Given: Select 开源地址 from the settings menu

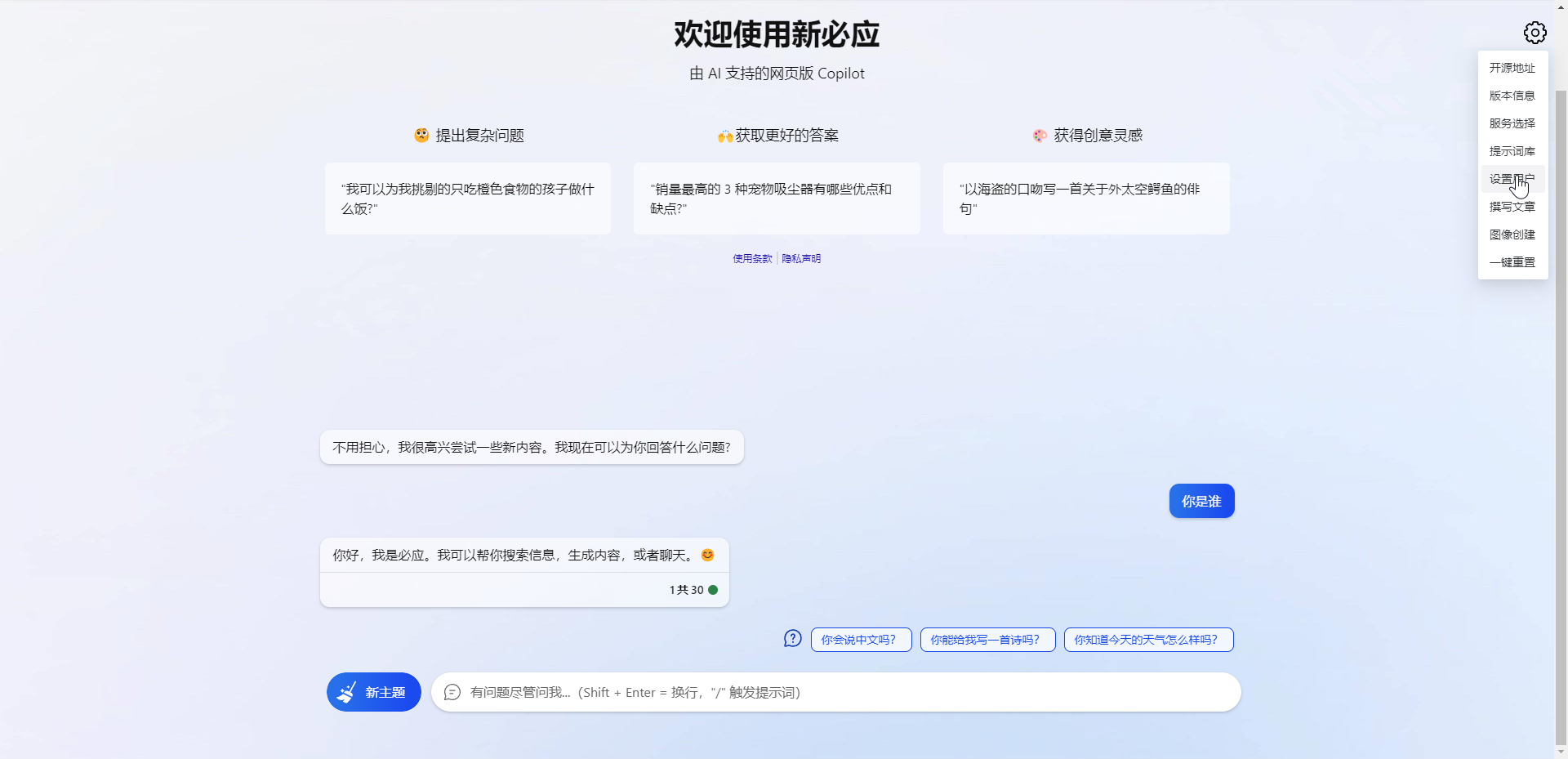Looking at the screenshot, I should pyautogui.click(x=1512, y=68).
